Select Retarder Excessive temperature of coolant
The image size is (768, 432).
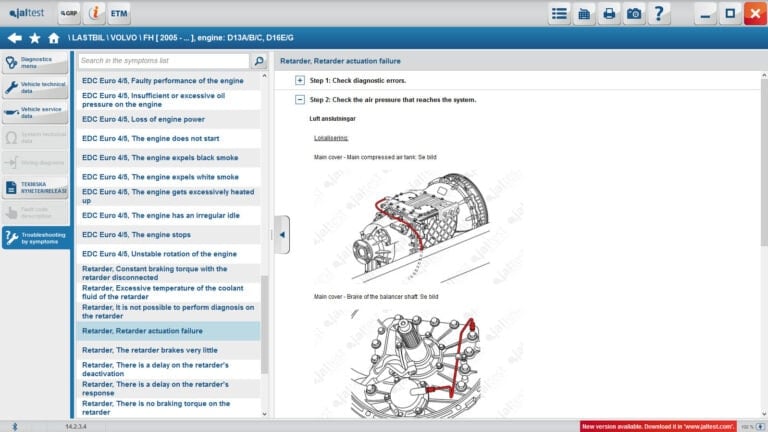pyautogui.click(x=168, y=292)
